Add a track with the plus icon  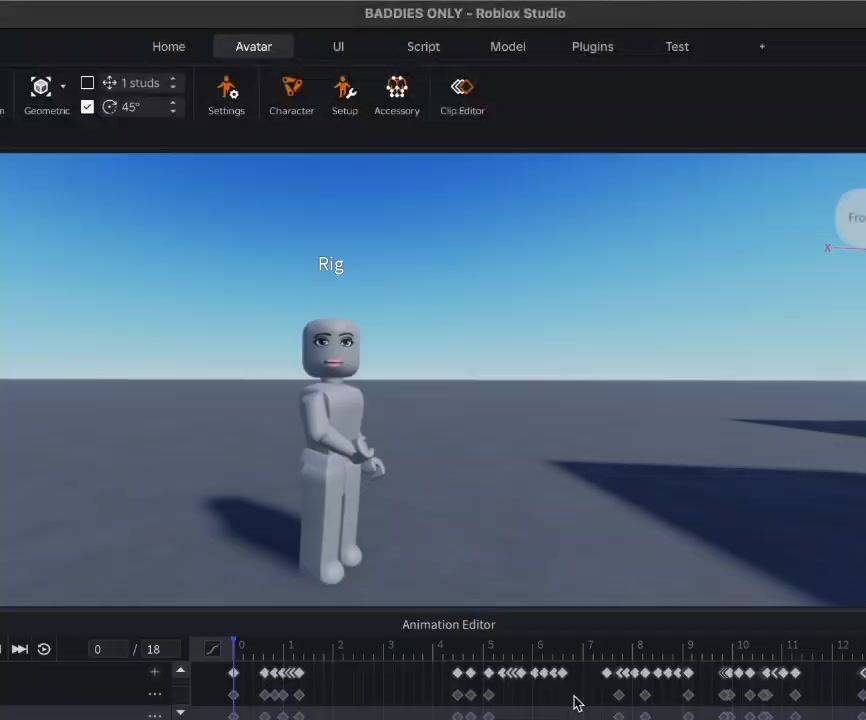point(155,671)
